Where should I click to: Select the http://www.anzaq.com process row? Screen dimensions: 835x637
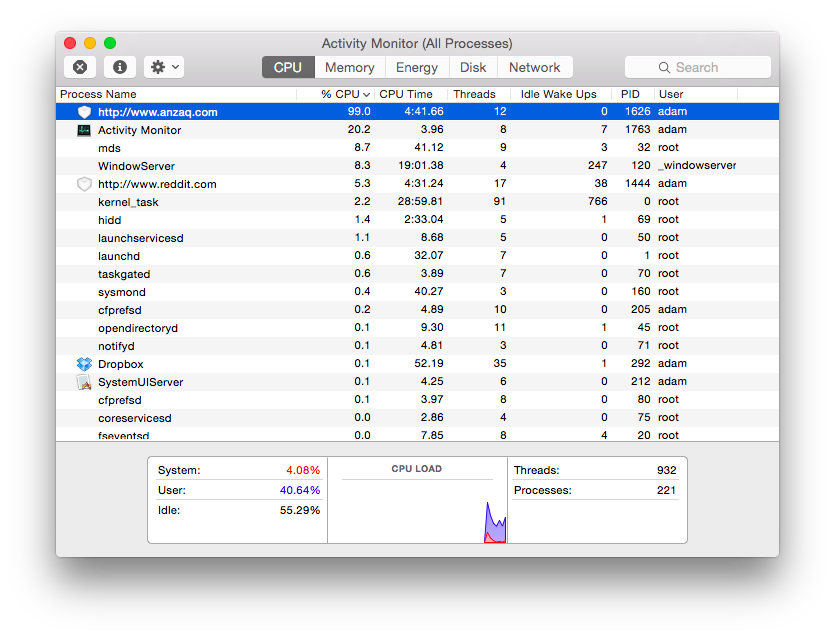pyautogui.click(x=418, y=111)
